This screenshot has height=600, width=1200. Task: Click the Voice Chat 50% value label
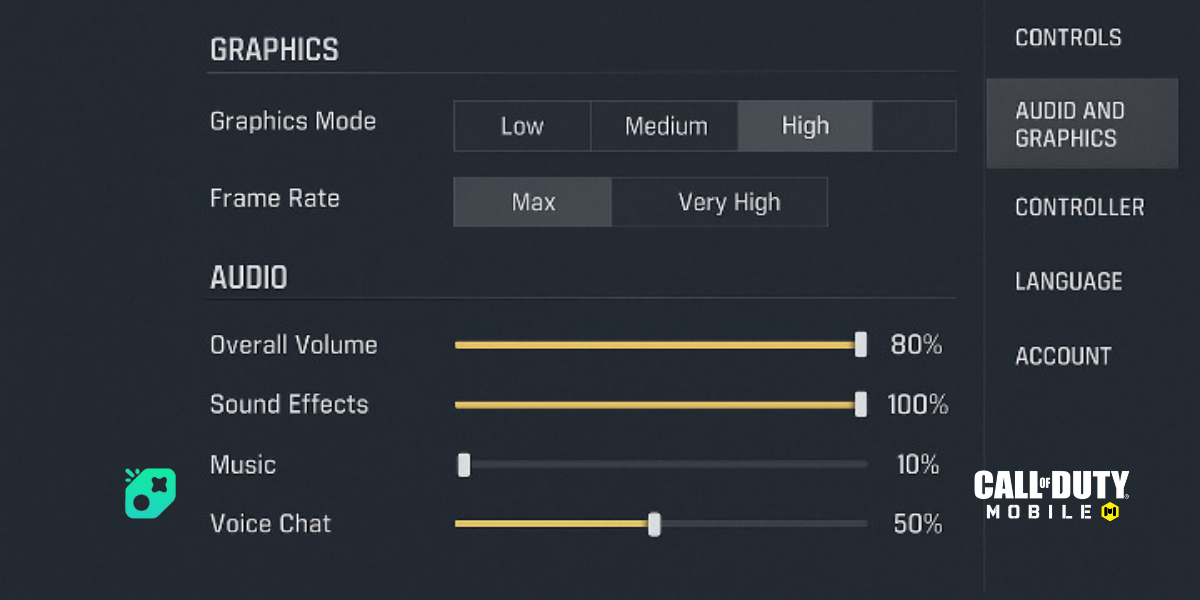(917, 524)
